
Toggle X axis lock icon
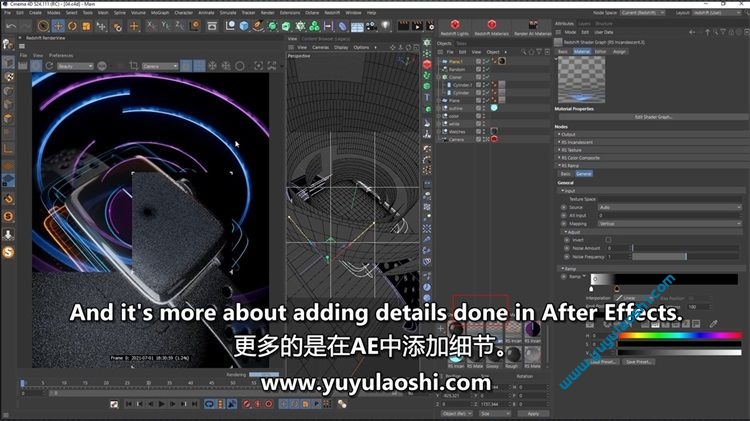pos(151,26)
